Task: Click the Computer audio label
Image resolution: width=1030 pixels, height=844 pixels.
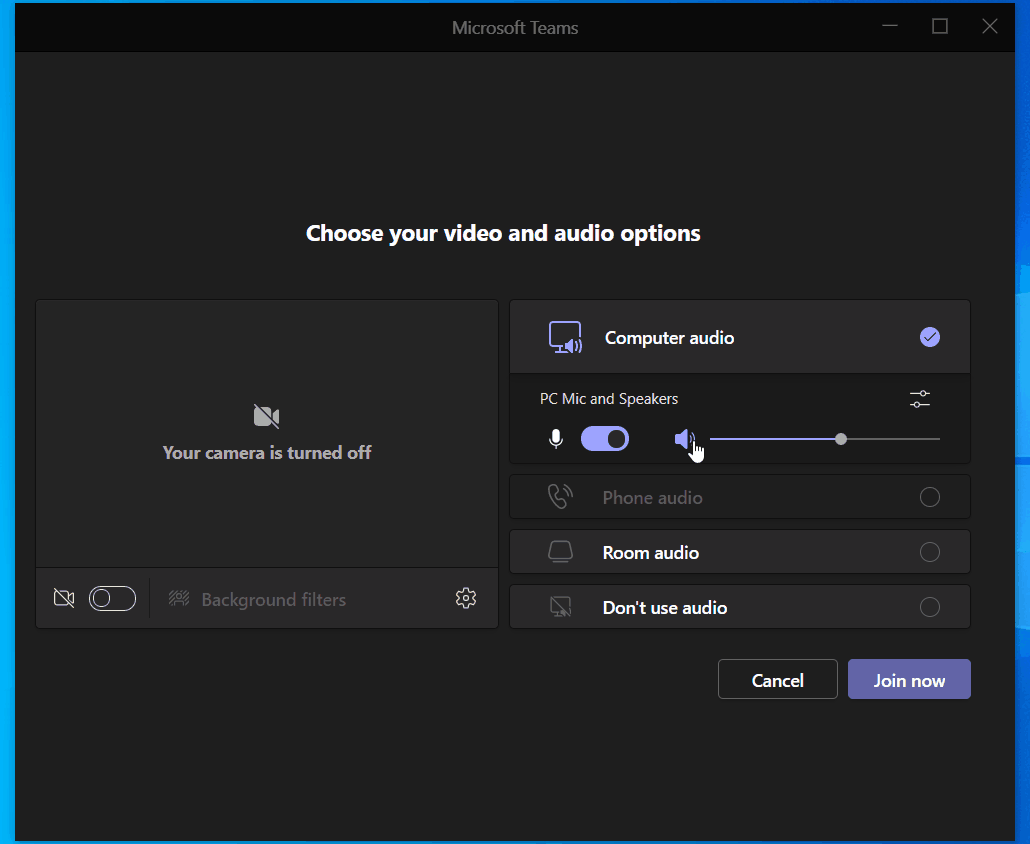Action: [669, 338]
